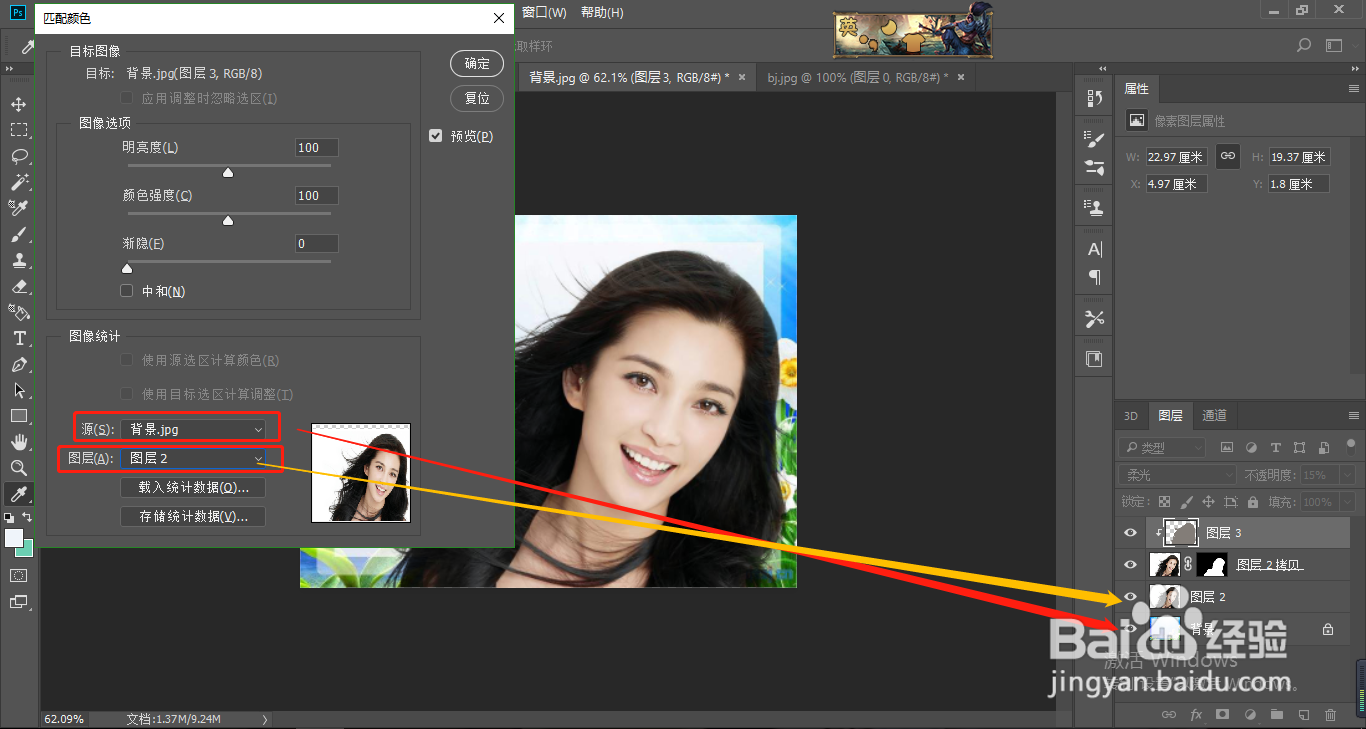Screen dimensions: 1366x729
Task: Open the 类型 layer filter dropdown
Action: 1162,448
